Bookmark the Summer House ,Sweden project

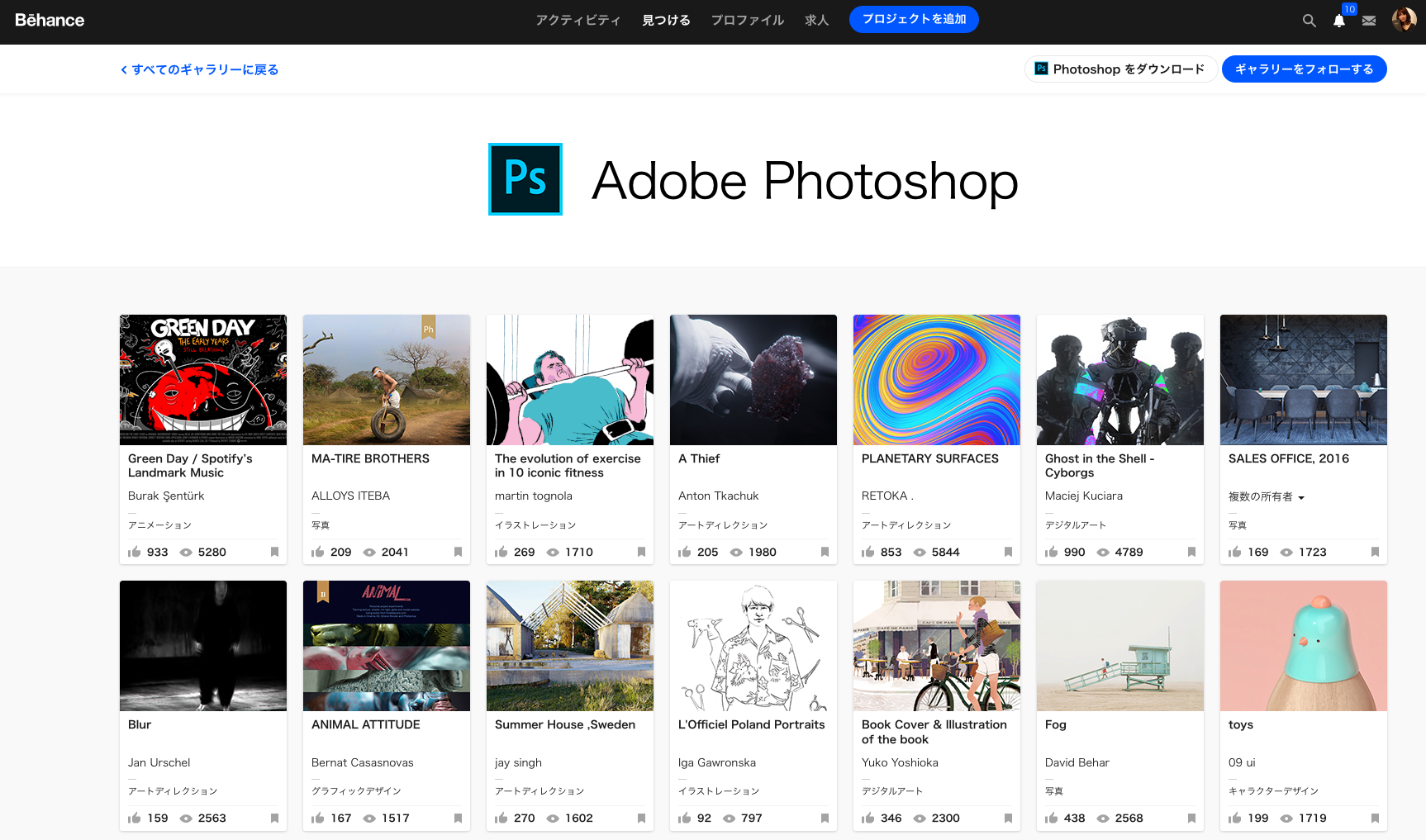pos(641,818)
